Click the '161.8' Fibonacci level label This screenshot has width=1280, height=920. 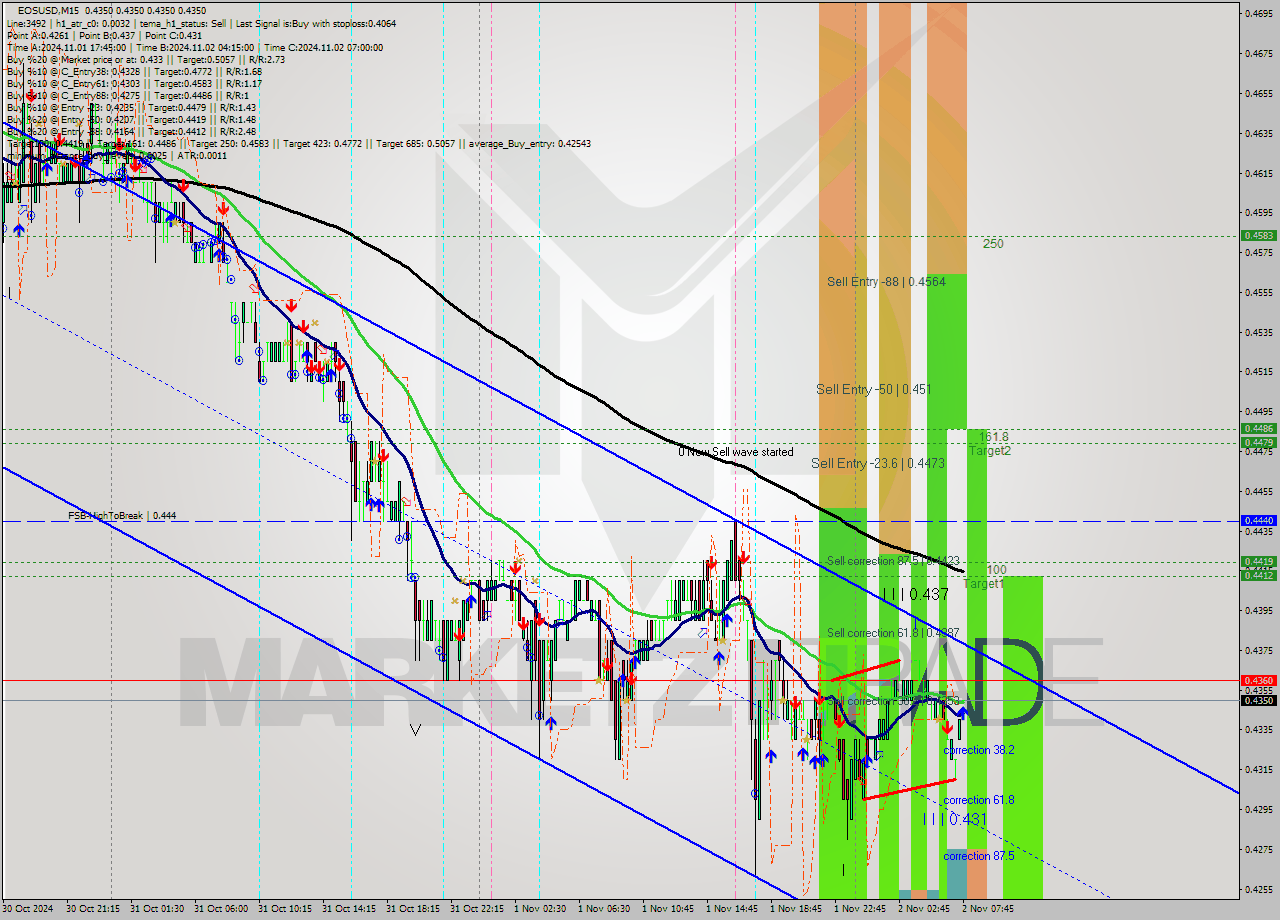point(994,437)
